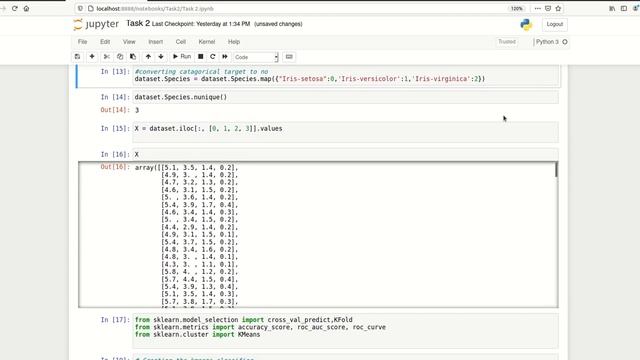Open page actions three-dots menu

[538, 8]
